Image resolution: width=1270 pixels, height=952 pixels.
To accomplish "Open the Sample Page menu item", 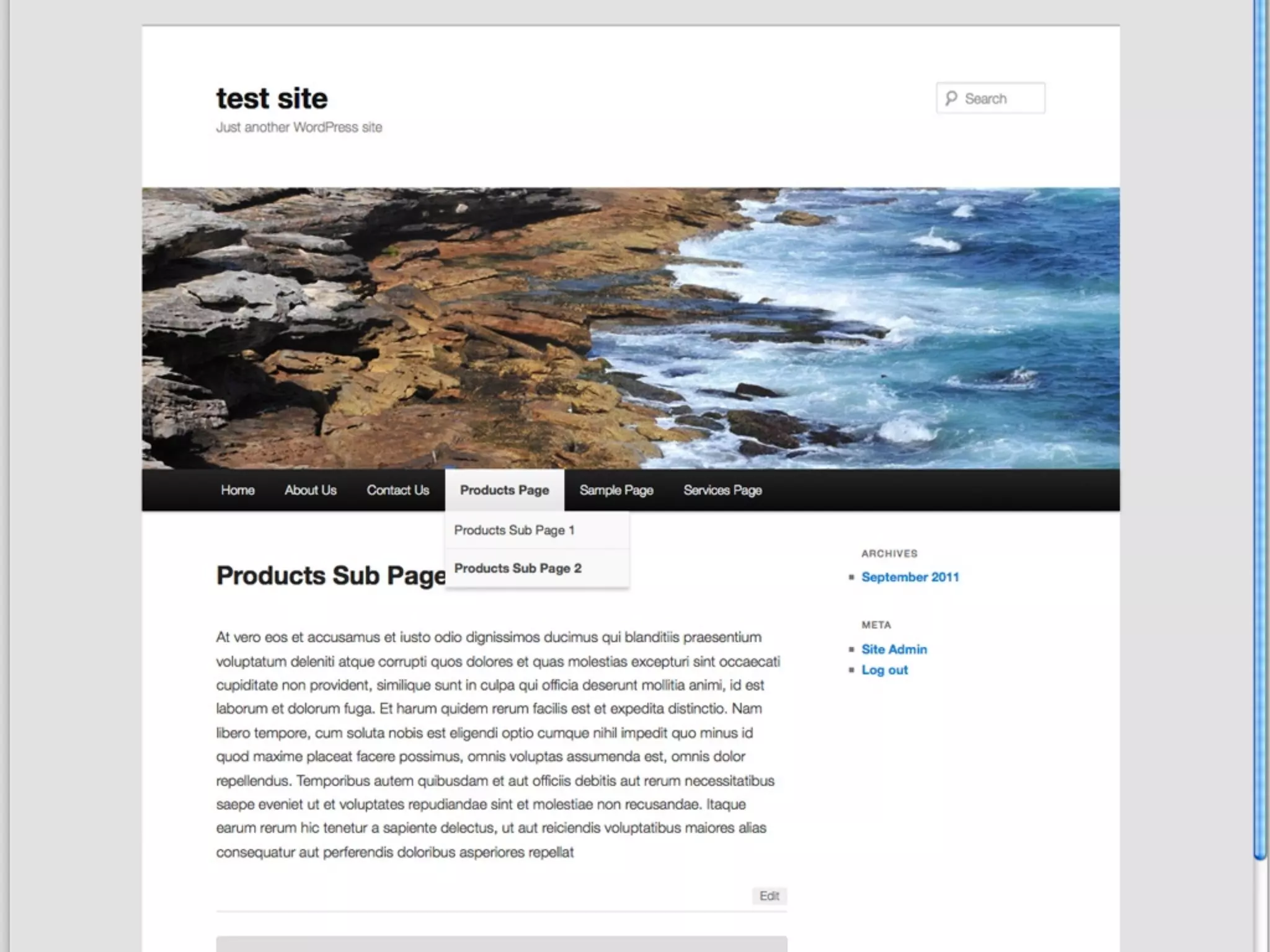I will pyautogui.click(x=616, y=490).
